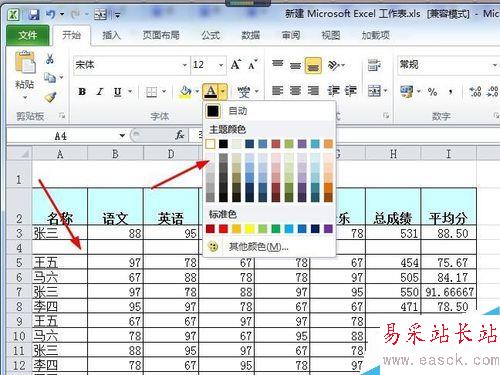This screenshot has width=500, height=375.
Task: Click the Merge and Center icon
Action: pyautogui.click(x=374, y=91)
